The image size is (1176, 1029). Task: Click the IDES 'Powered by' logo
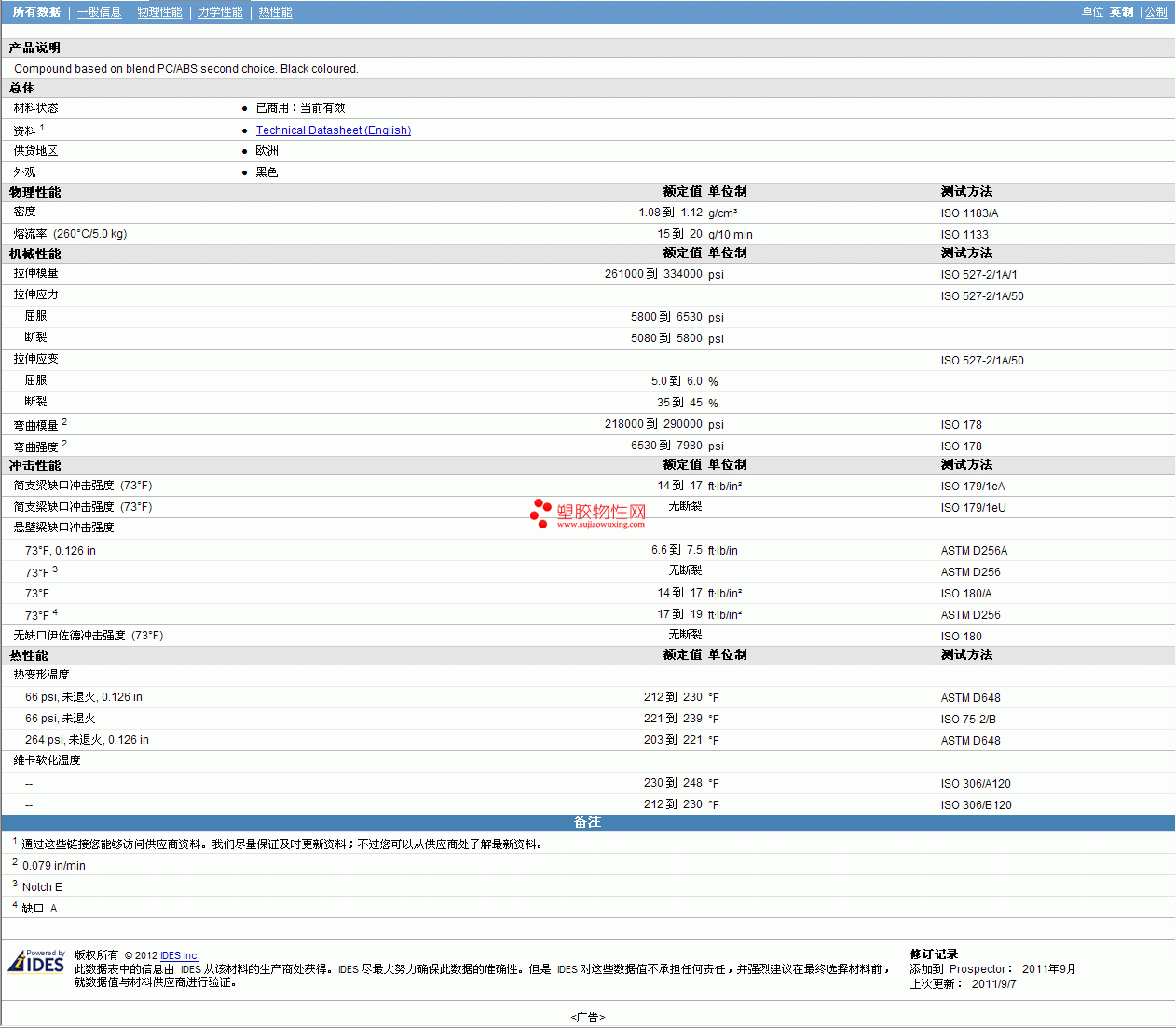(x=37, y=962)
